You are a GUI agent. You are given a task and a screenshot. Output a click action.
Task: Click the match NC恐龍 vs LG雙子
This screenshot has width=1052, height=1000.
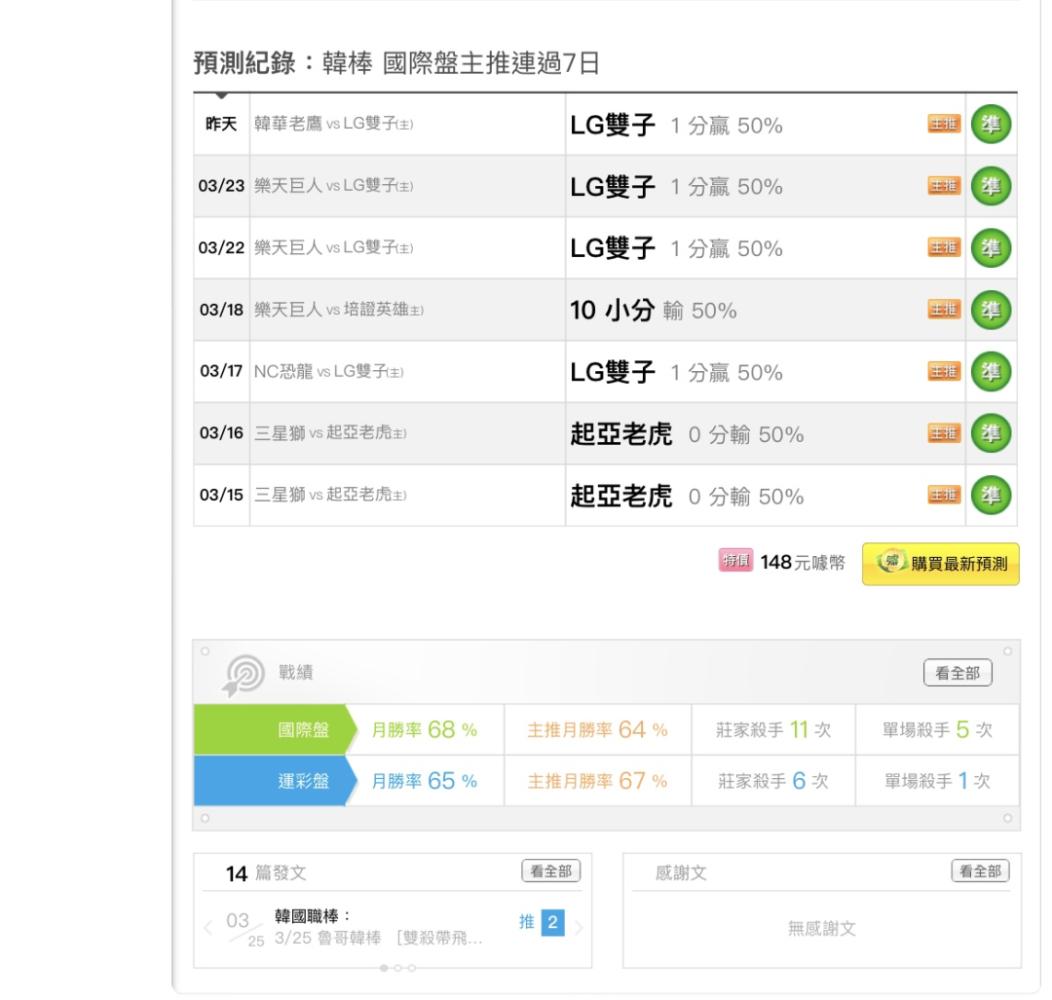tap(329, 371)
